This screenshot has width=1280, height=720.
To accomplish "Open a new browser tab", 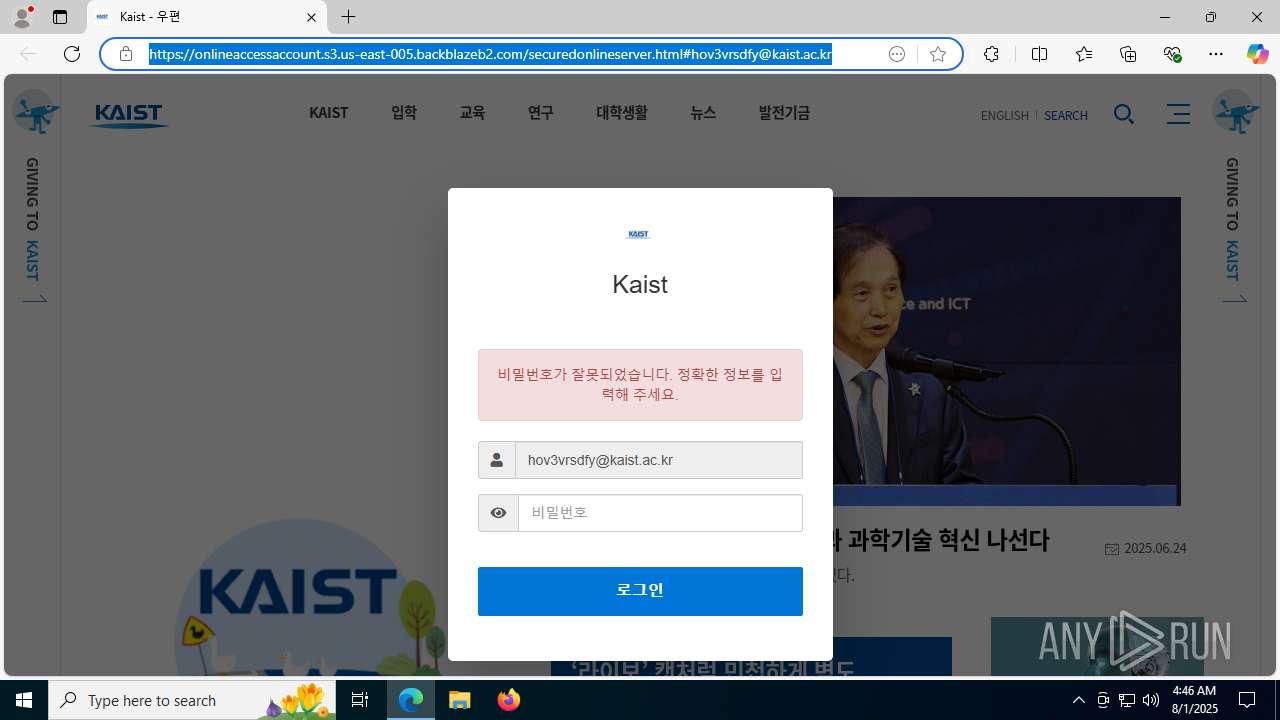I will coord(348,17).
